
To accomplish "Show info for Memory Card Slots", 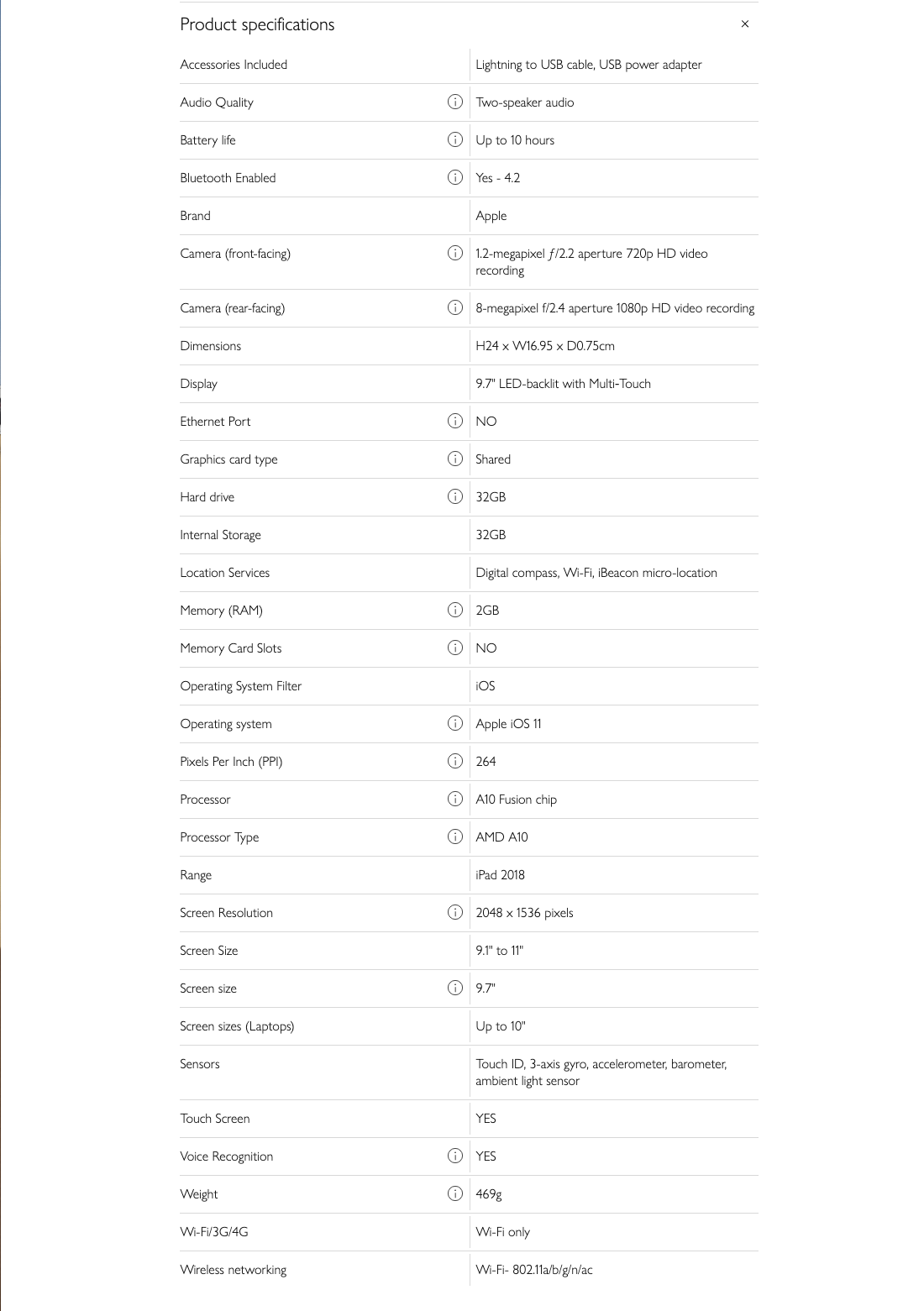I will 454,648.
